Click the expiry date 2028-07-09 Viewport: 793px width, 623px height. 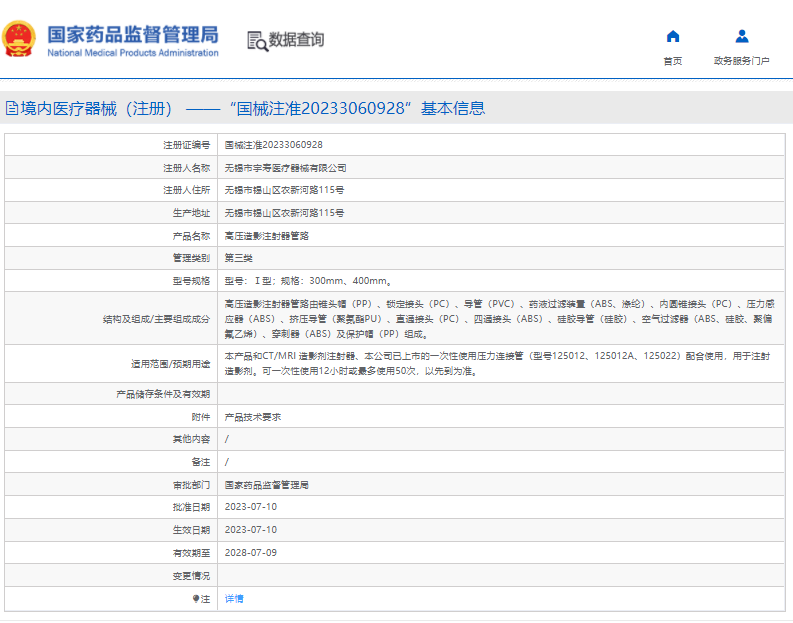pos(251,553)
